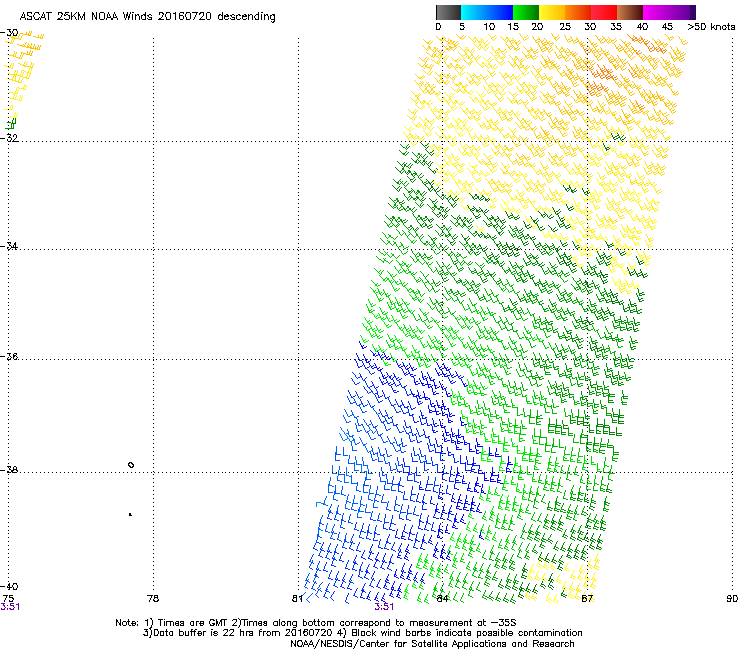Select the dark purple 45-50 knots segment
This screenshot has height=650, width=740.
click(x=682, y=12)
